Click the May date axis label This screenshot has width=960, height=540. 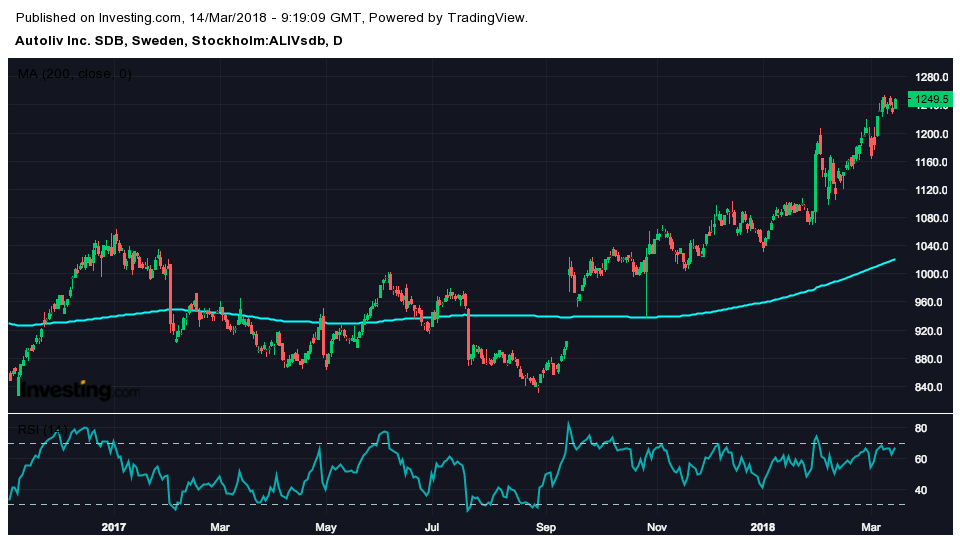pos(326,527)
